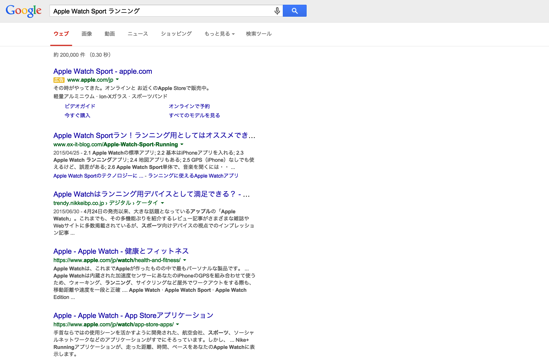Open result Apple Watch Sportラン！ランニング用
The height and width of the screenshot is (360, 549).
click(x=154, y=136)
